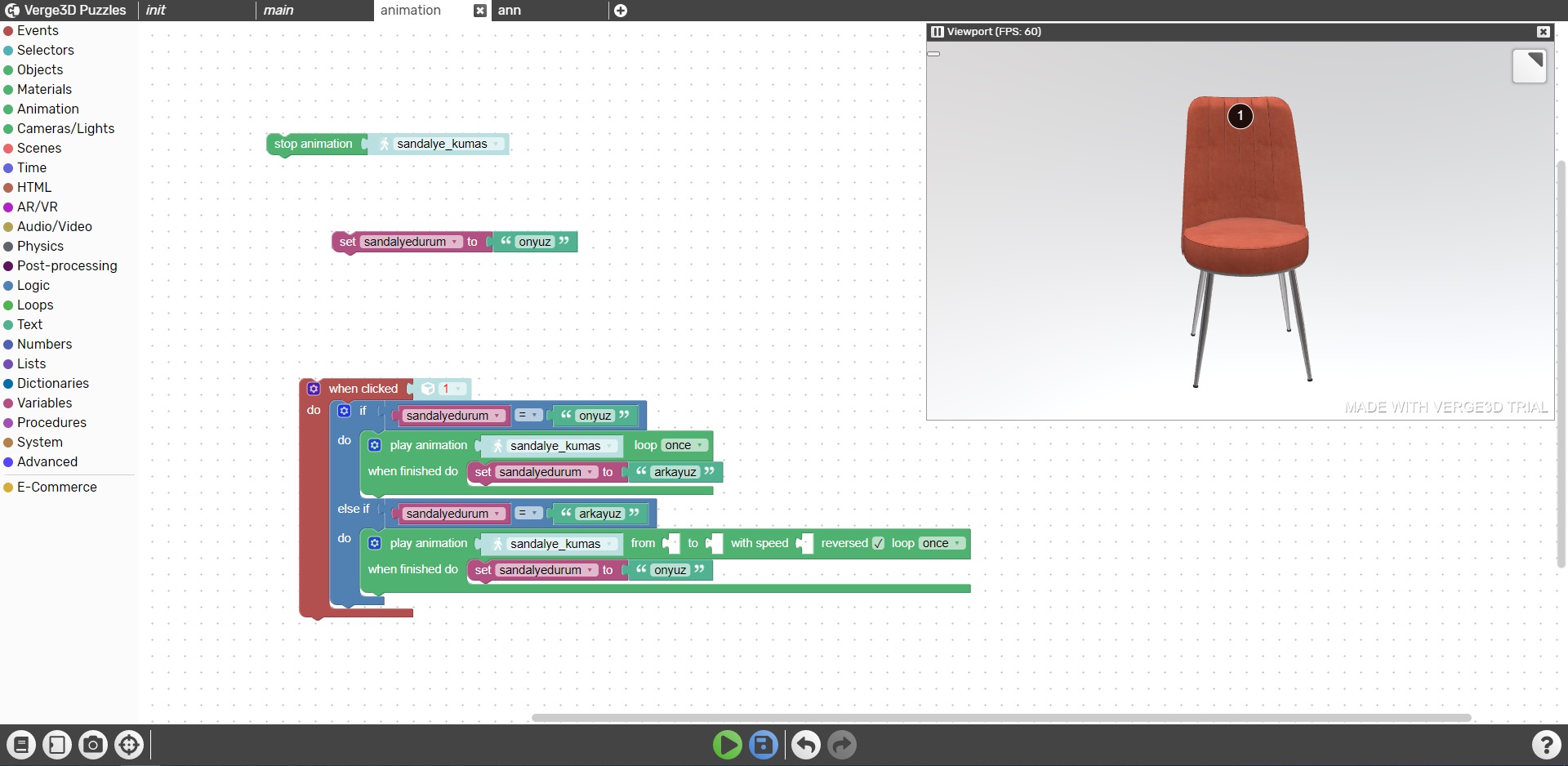
Task: Open the Scenes category
Action: 39,148
